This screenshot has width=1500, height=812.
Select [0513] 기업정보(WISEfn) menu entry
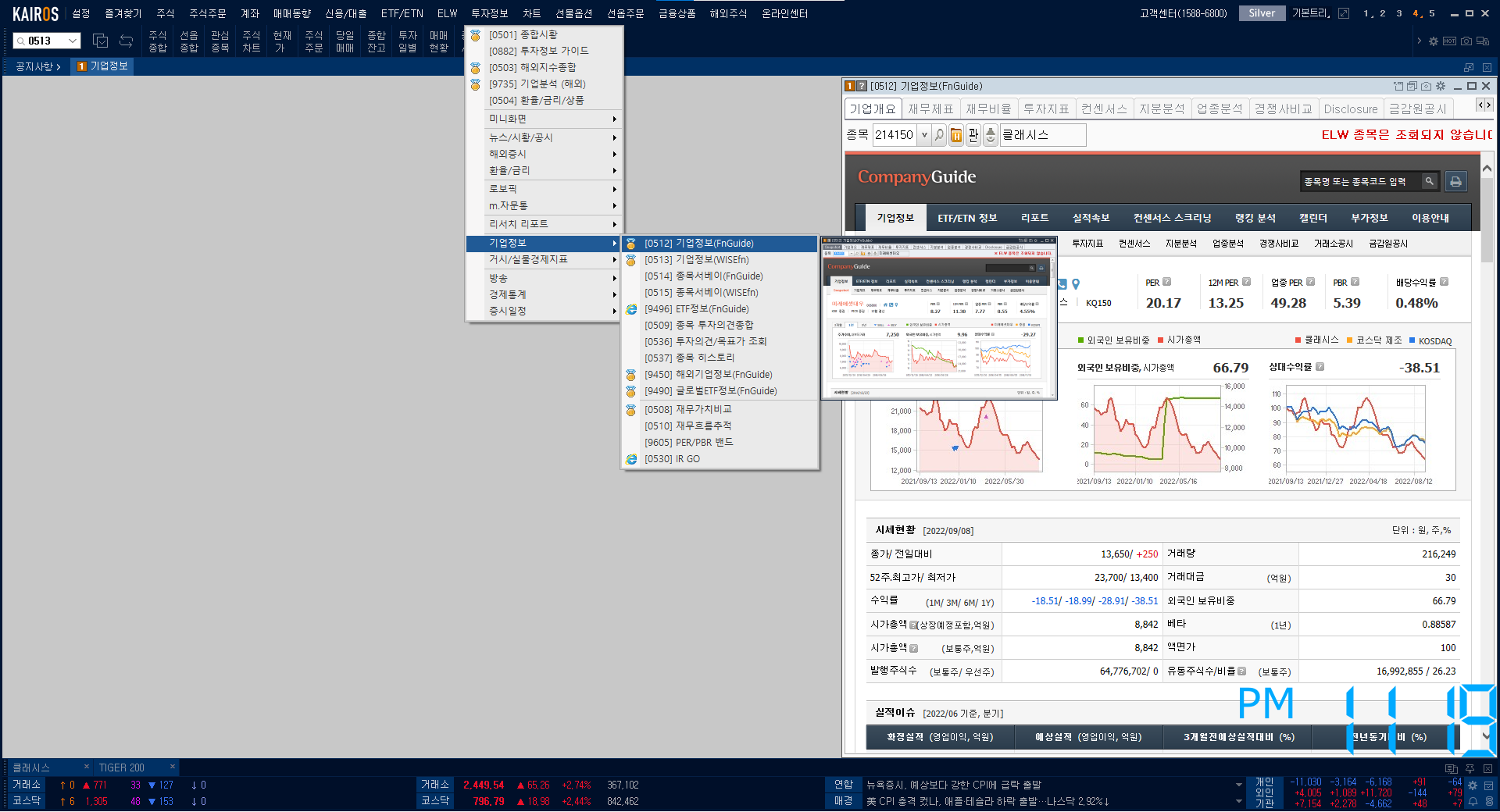click(720, 260)
